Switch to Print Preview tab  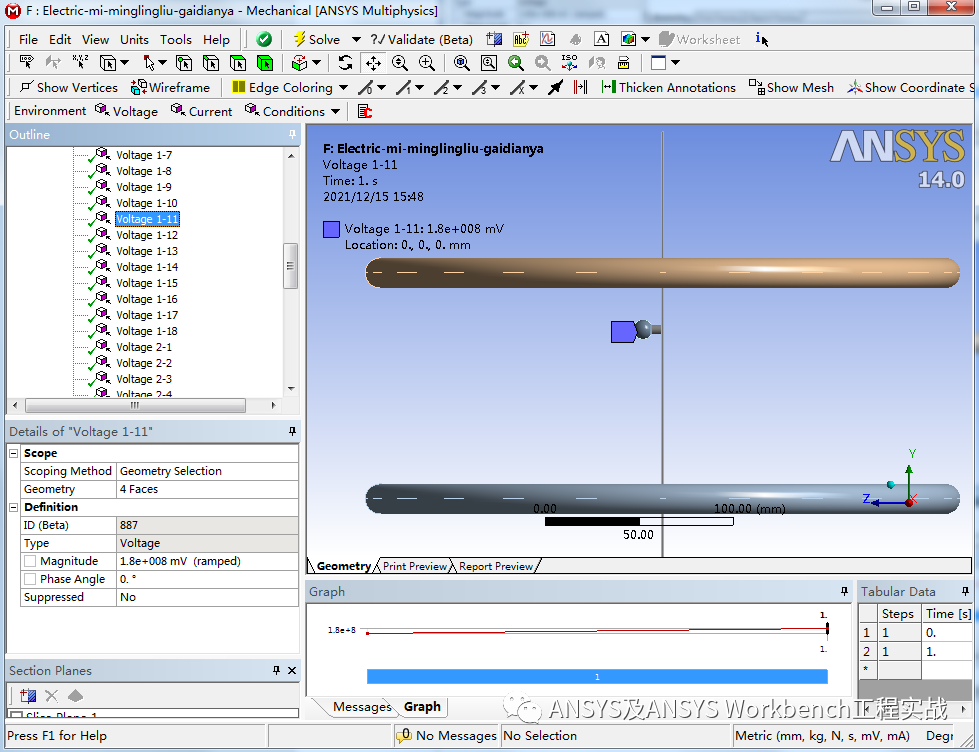pos(415,566)
